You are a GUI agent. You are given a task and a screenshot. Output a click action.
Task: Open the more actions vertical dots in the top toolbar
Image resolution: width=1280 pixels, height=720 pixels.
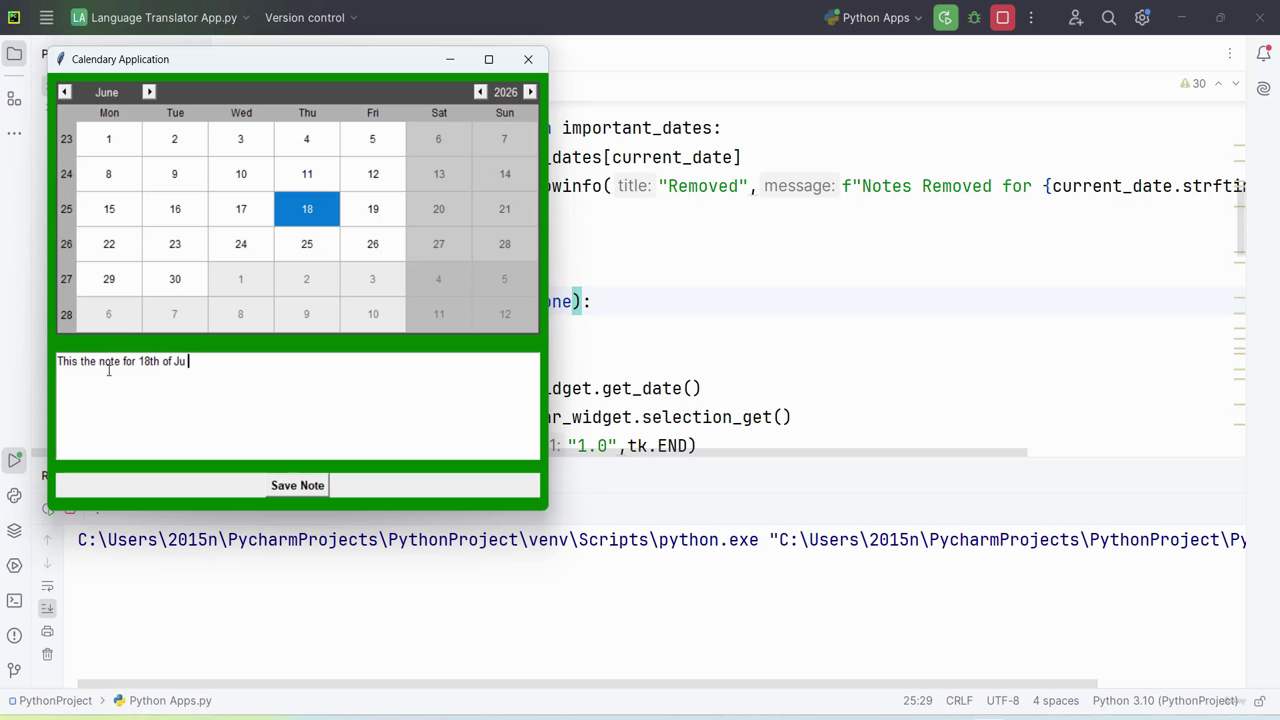coord(1031,18)
